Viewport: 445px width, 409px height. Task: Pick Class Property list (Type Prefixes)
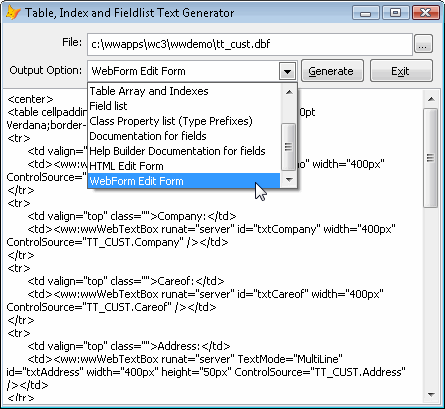[171, 121]
